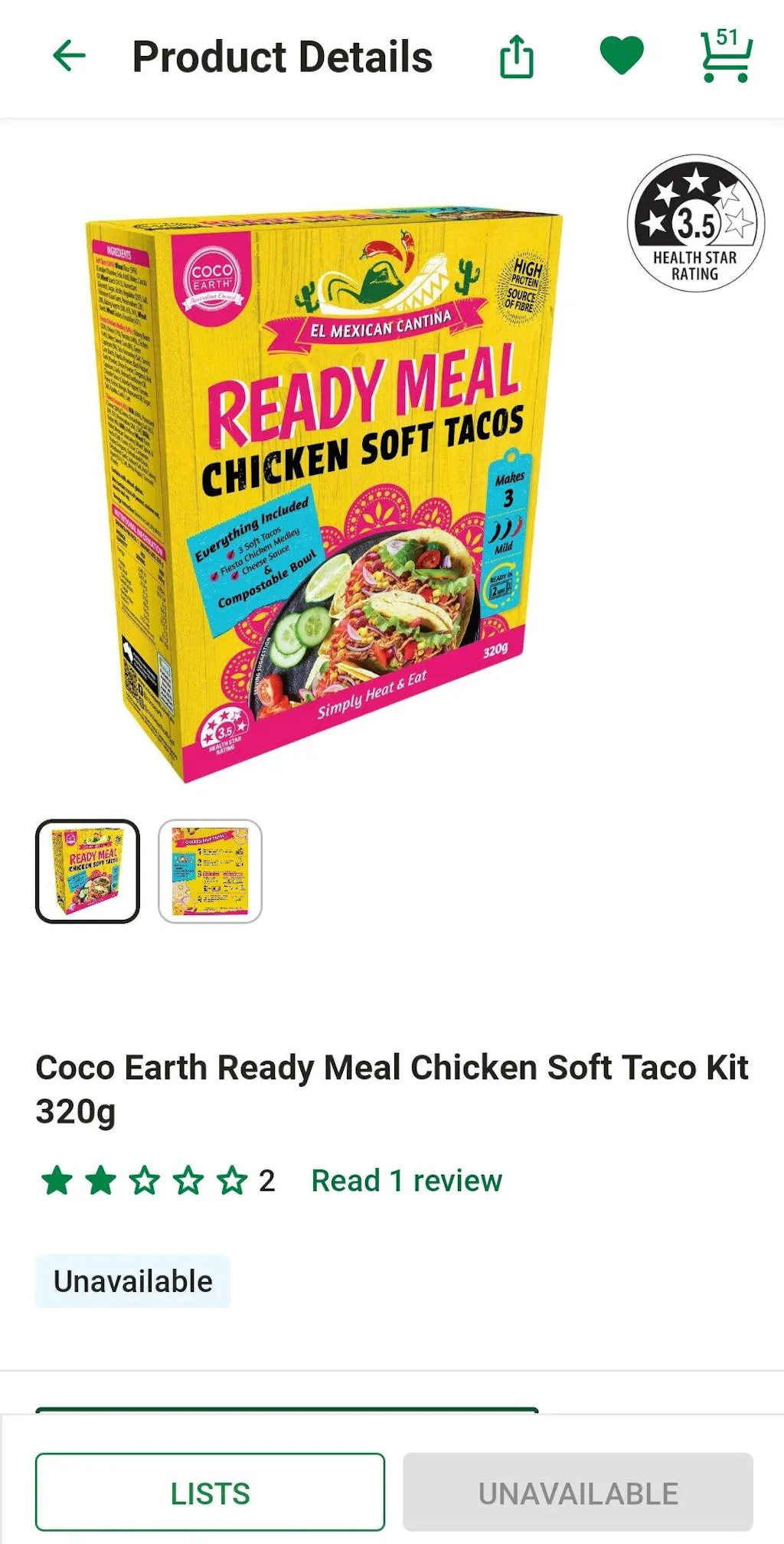Tap the first green rating star
This screenshot has width=784, height=1544.
pyautogui.click(x=57, y=1180)
